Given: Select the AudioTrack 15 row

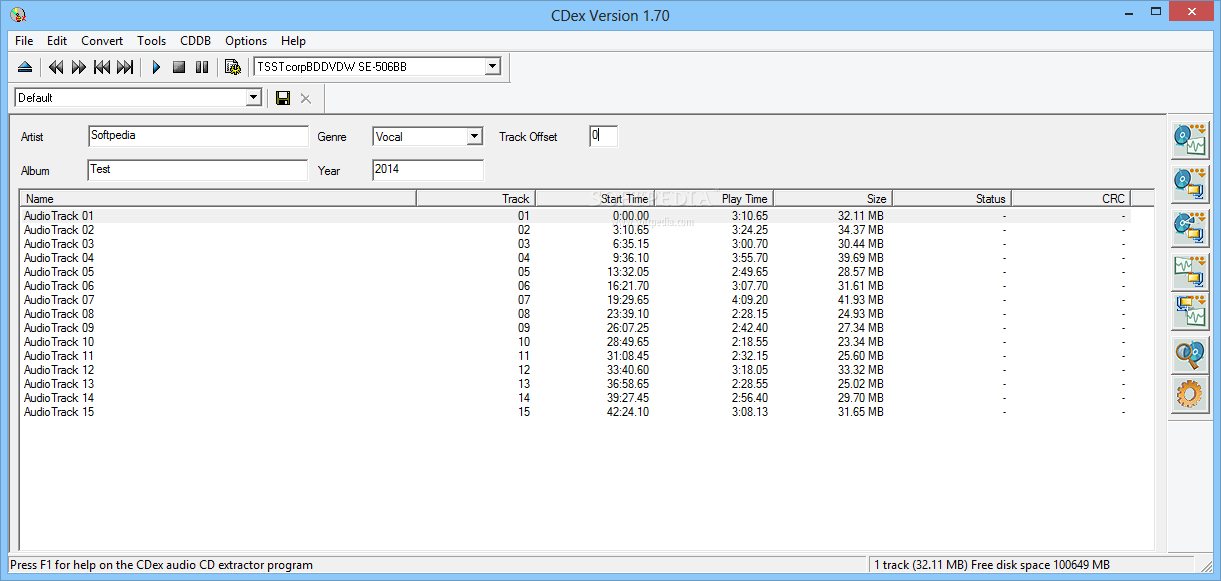Looking at the screenshot, I should click(575, 412).
